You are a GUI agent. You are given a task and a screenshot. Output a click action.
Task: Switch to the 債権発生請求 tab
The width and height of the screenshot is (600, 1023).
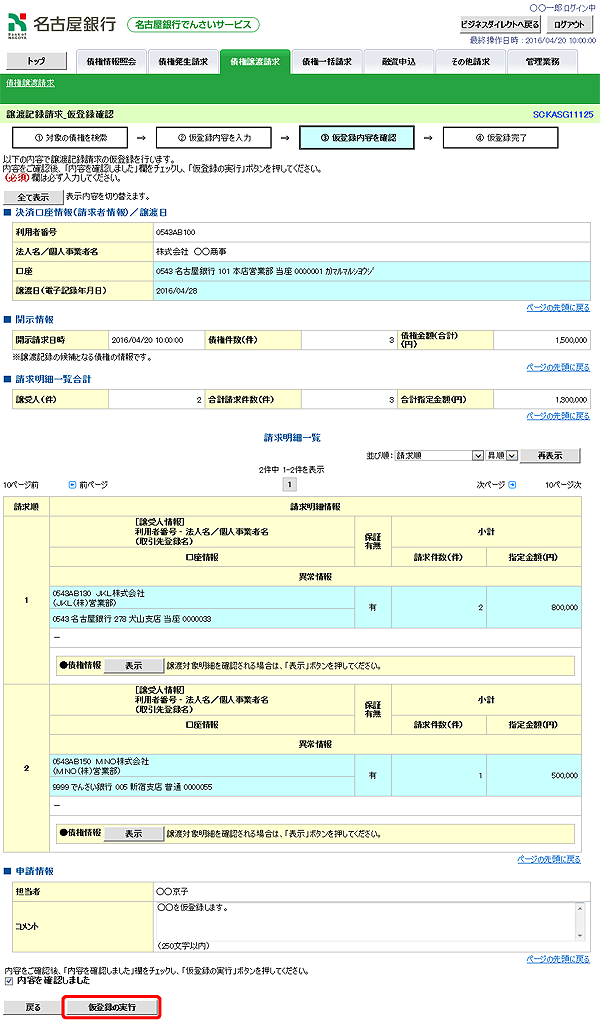coord(183,61)
